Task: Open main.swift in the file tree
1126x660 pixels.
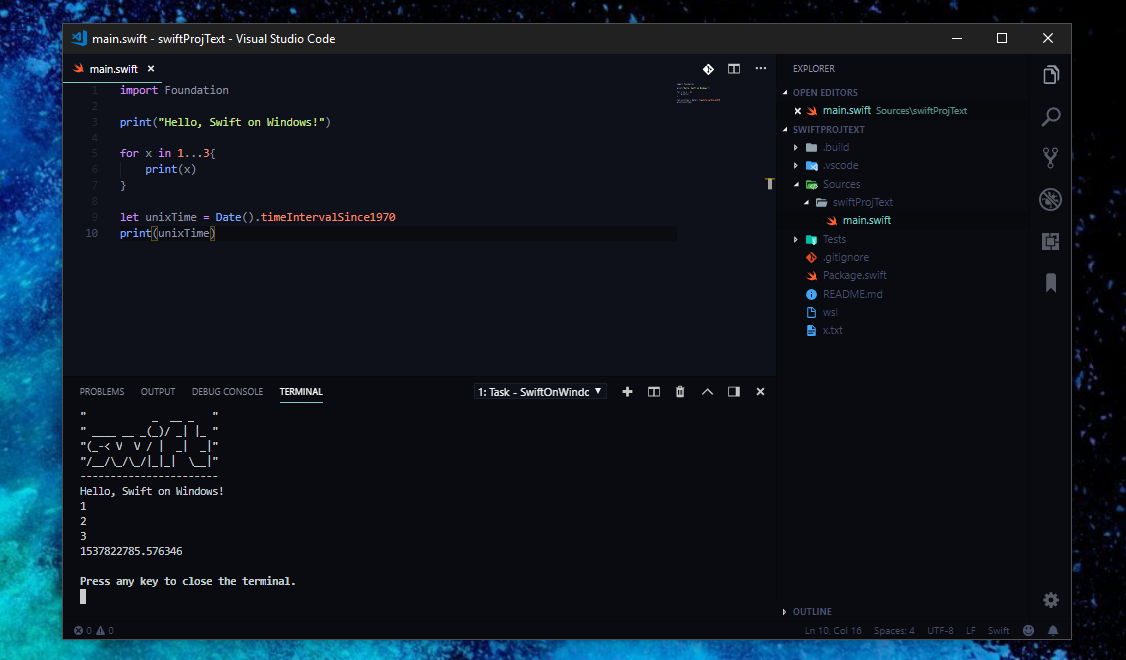Action: pos(866,220)
